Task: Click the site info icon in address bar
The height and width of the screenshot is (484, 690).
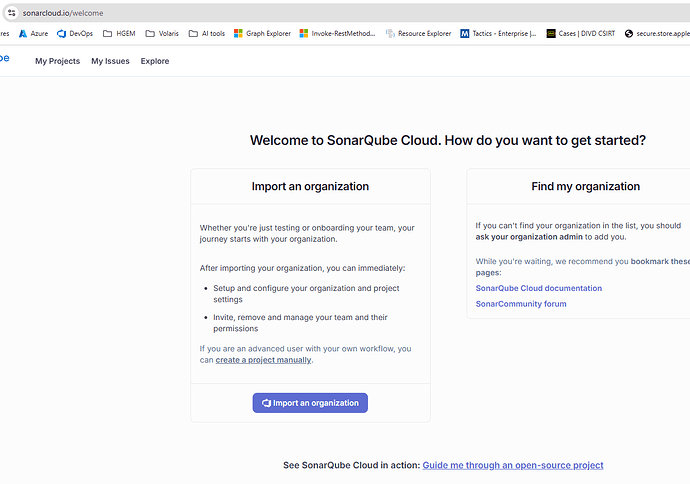Action: tap(11, 13)
